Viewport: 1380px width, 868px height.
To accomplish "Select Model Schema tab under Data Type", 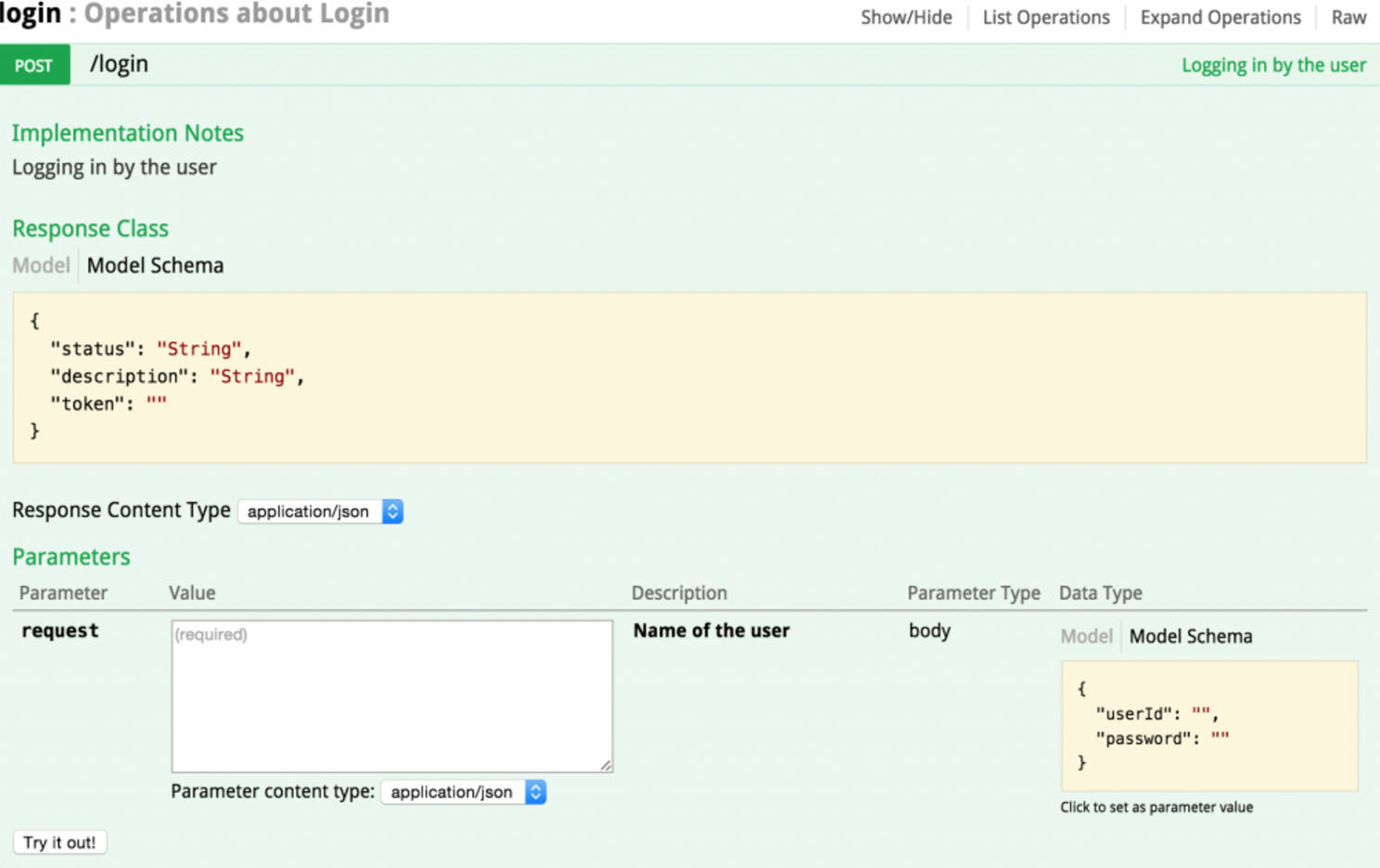I will coord(1190,636).
